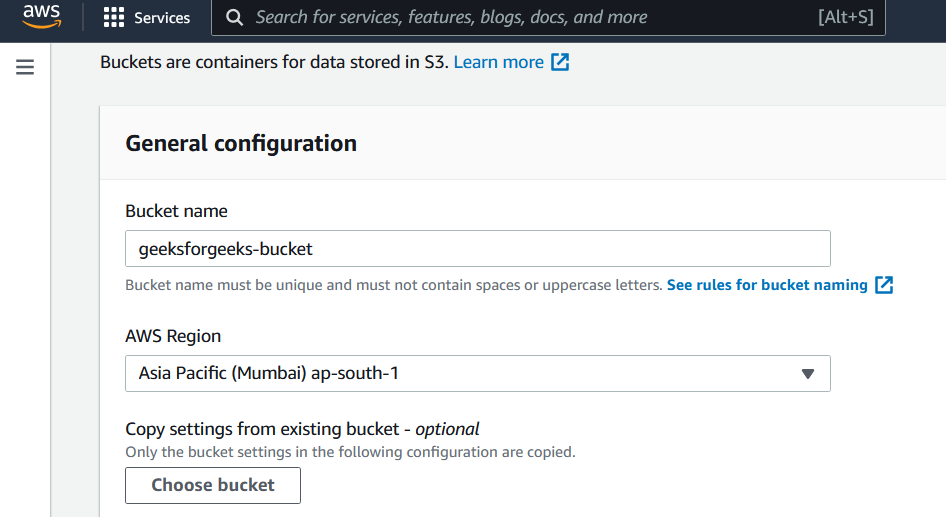The width and height of the screenshot is (946, 517).
Task: Click external link icon after bucket naming rules
Action: click(x=884, y=285)
